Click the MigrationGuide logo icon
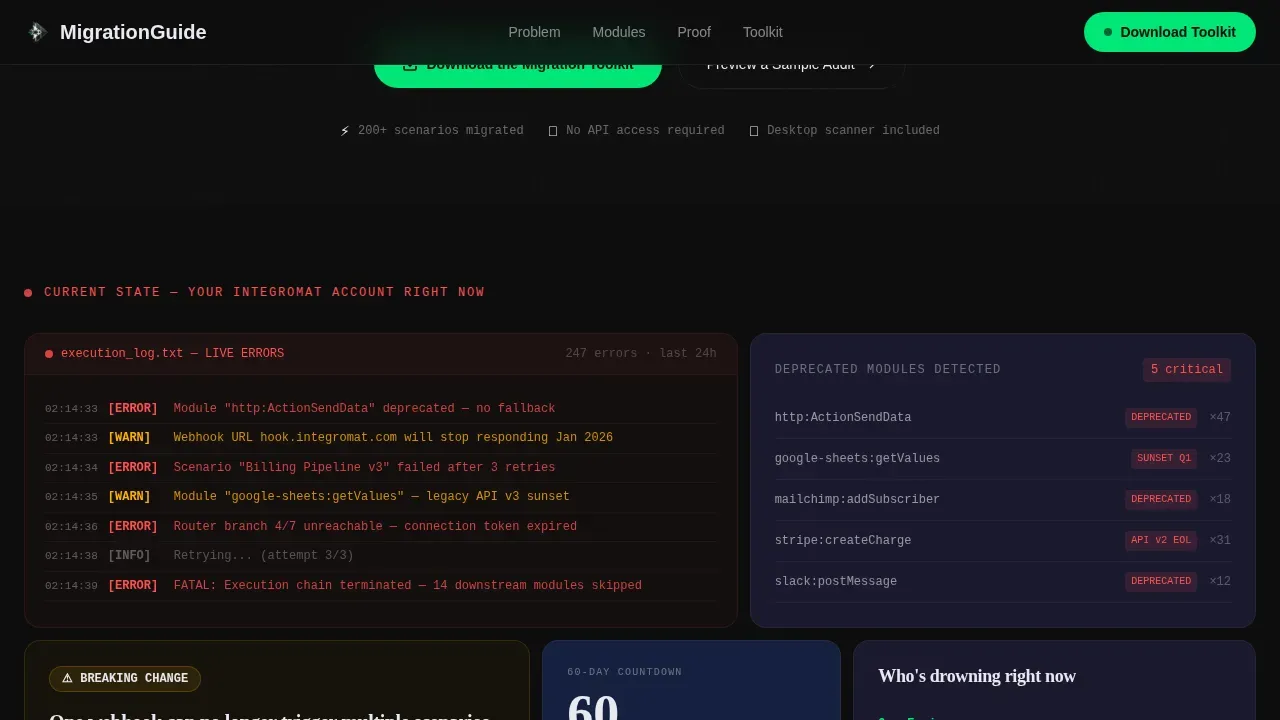Screen dimensions: 1280x720 click(x=37, y=32)
